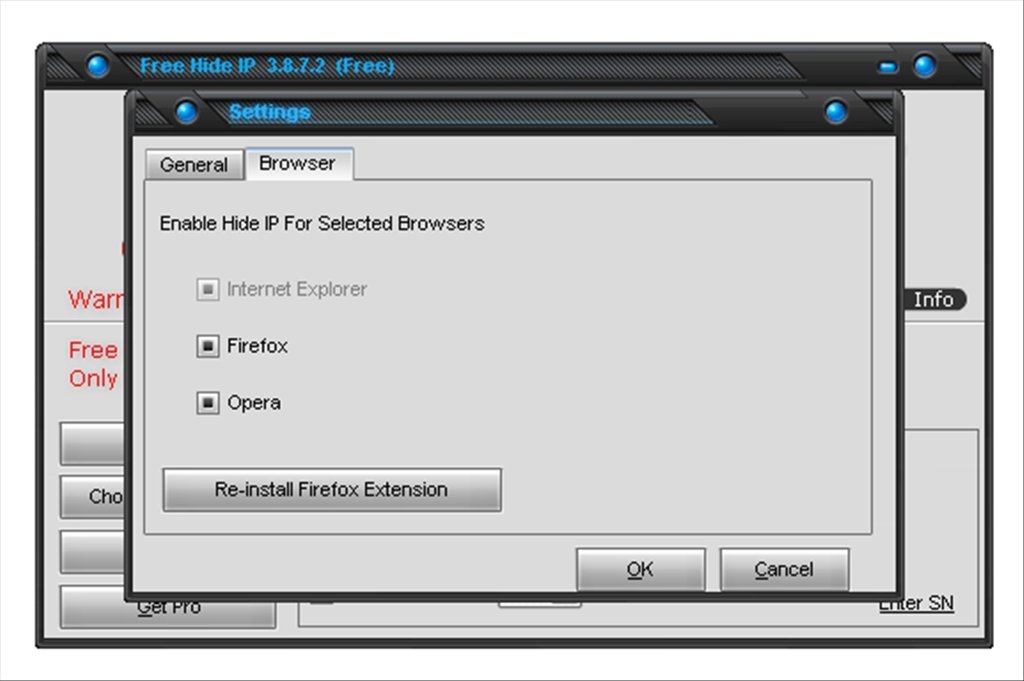Screen dimensions: 1024x681
Task: Close Free Hide IP using the right blue orb
Action: (x=925, y=66)
